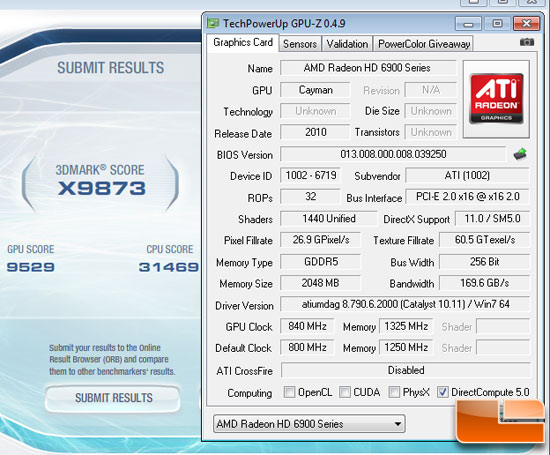Click the Bus Interface value PCI-E 2.0 x16

pyautogui.click(x=467, y=196)
